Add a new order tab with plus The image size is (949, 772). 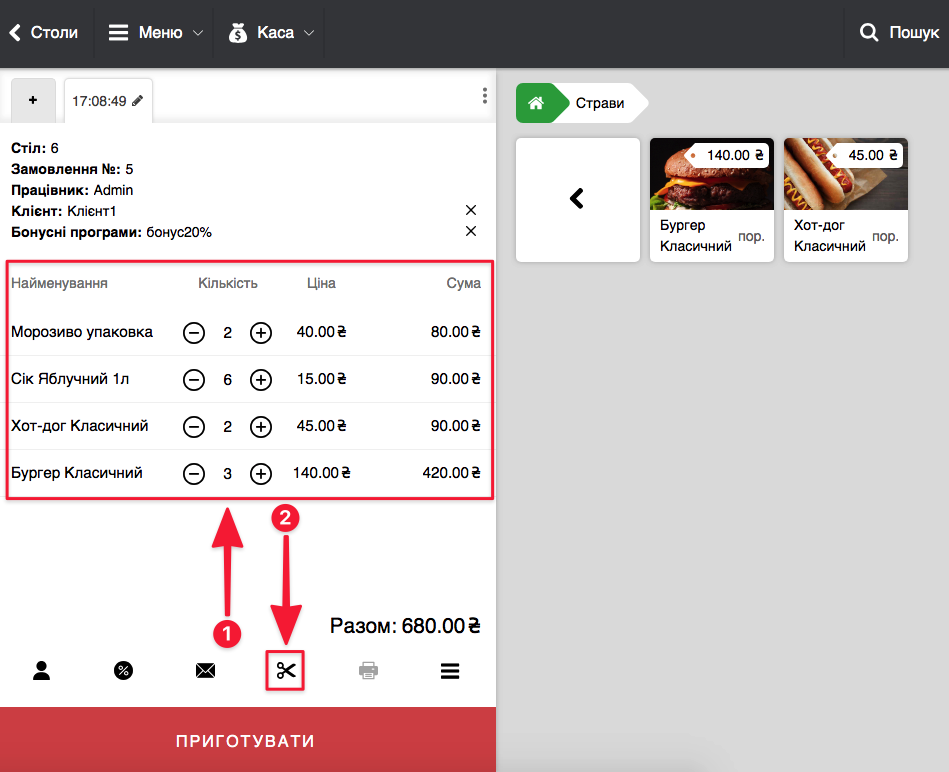(33, 101)
